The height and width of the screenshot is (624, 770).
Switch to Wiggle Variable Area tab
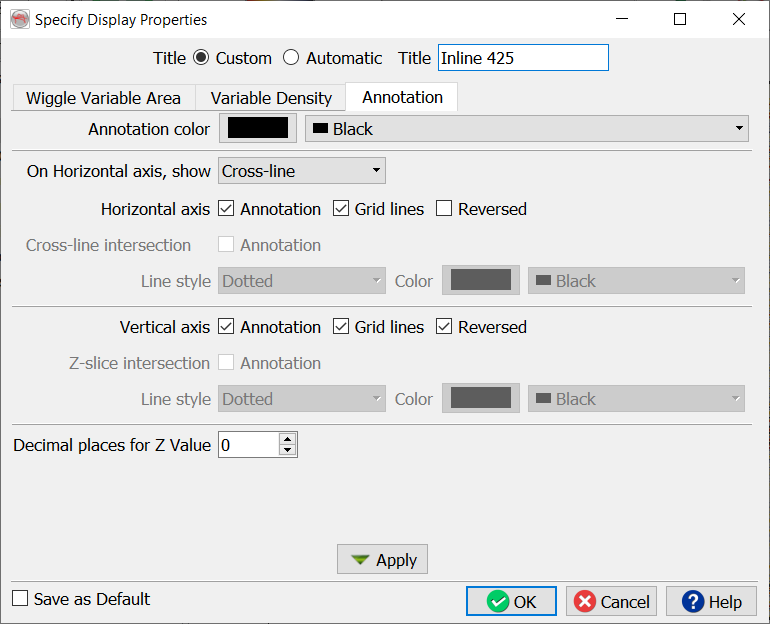pyautogui.click(x=103, y=98)
